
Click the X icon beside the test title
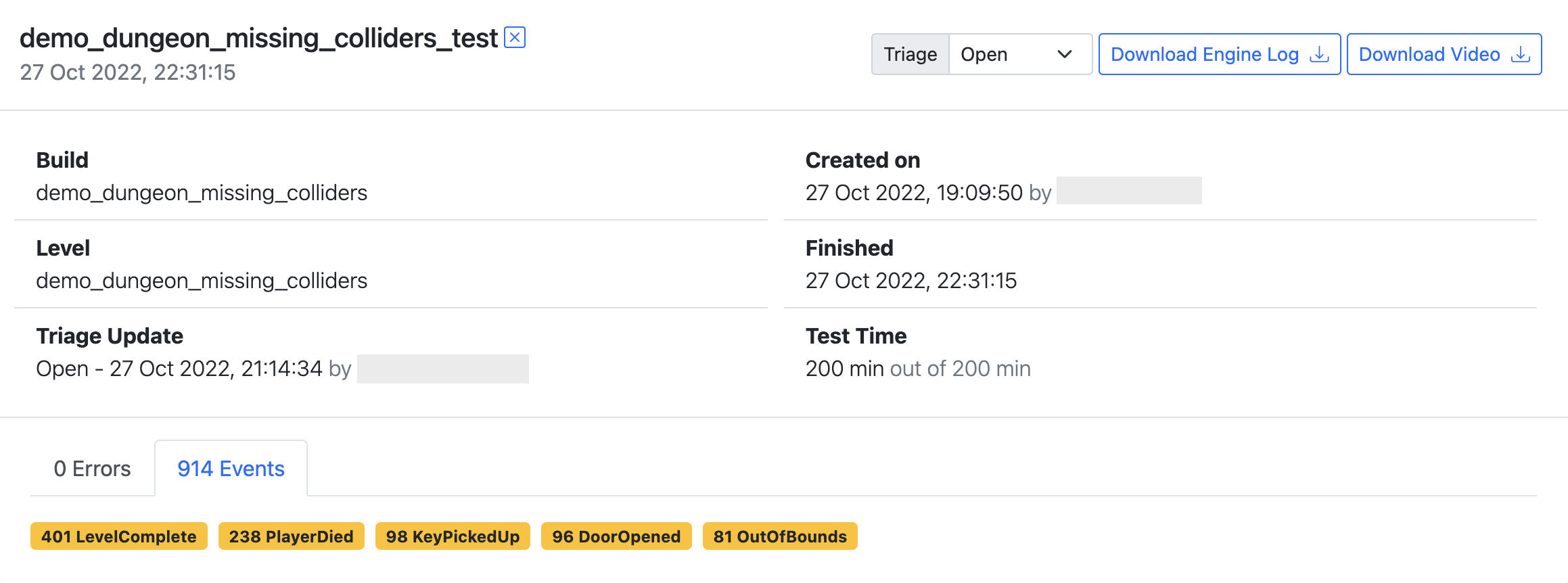[x=515, y=37]
